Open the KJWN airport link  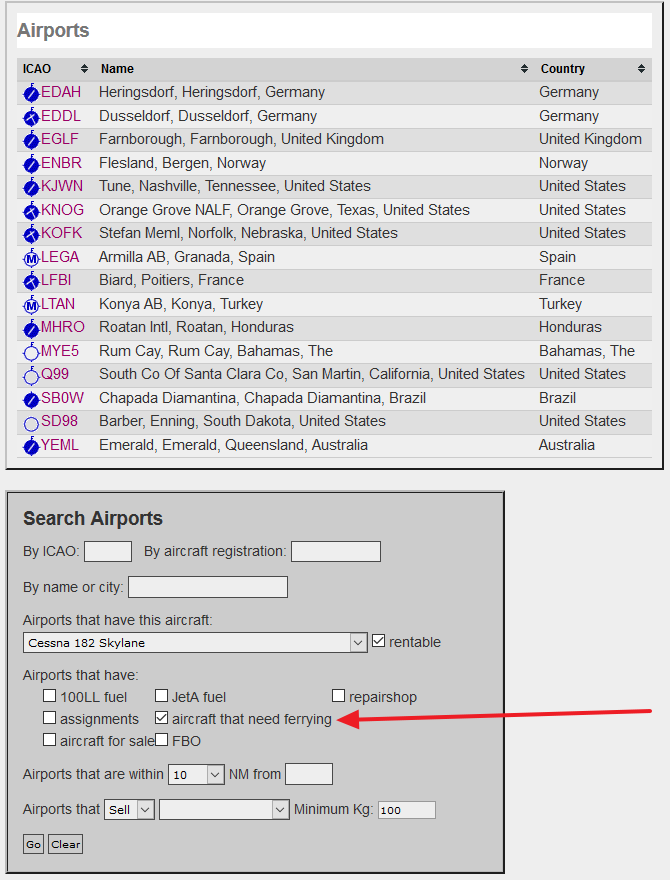pos(62,186)
